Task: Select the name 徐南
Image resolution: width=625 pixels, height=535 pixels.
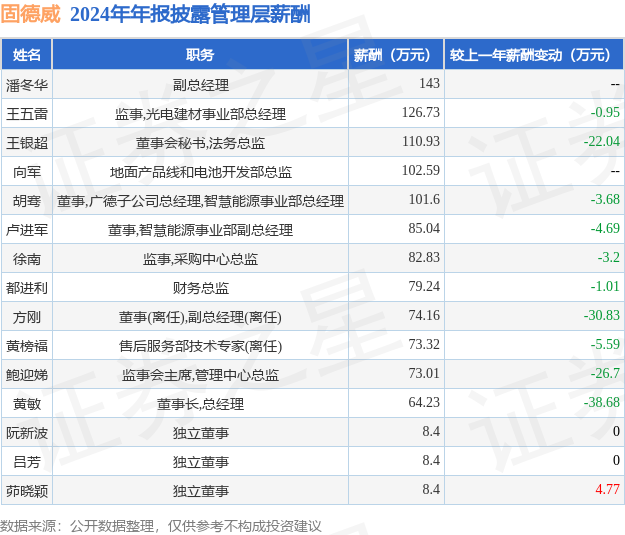Action: click(x=27, y=259)
